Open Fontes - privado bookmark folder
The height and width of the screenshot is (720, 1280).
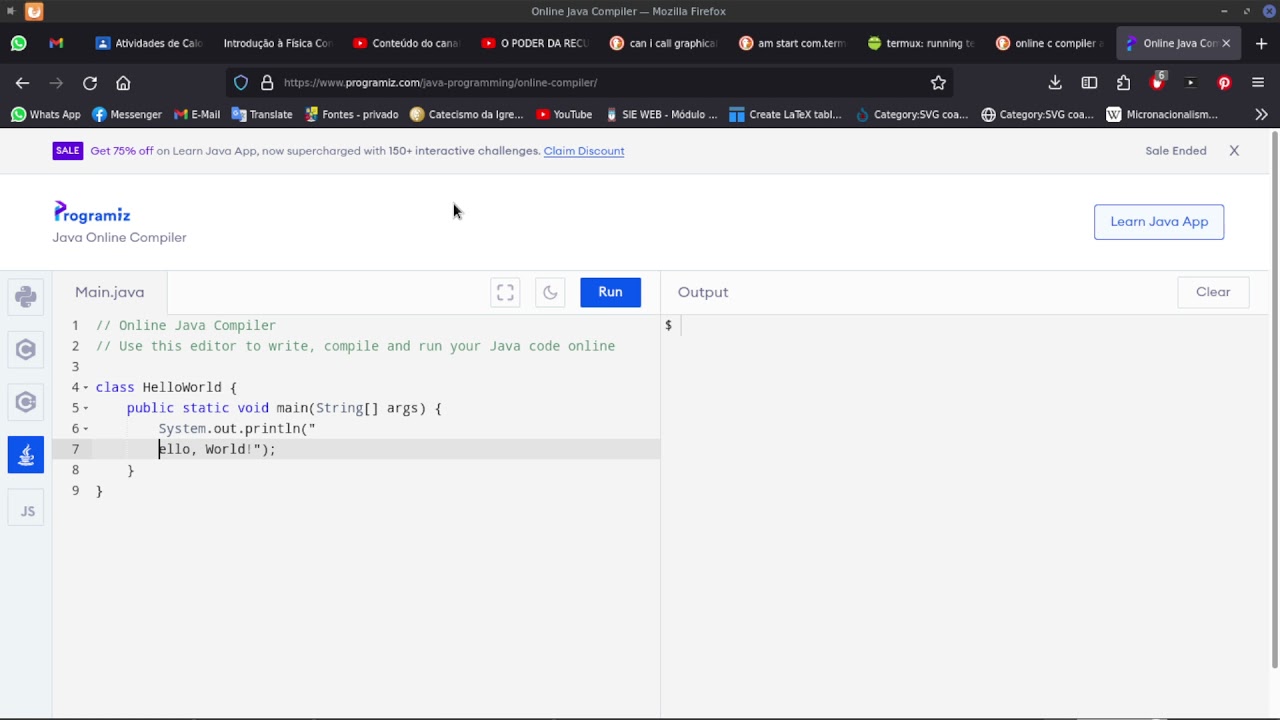352,114
